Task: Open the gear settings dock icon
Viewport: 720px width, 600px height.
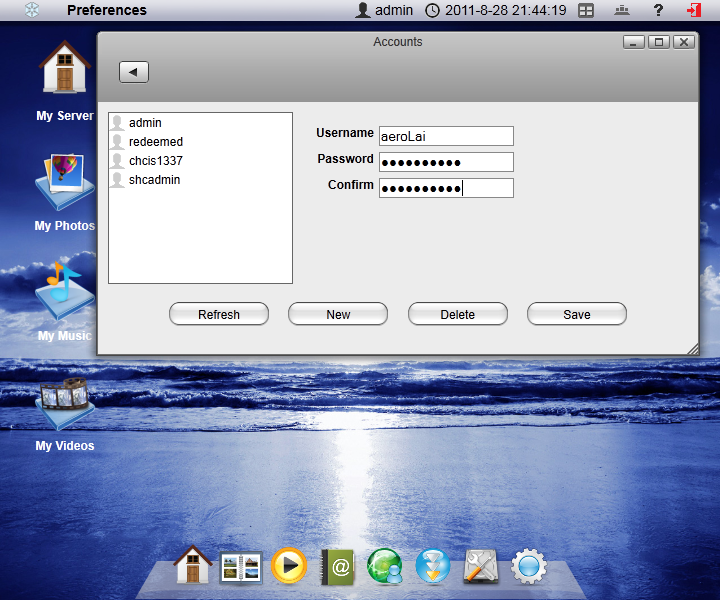Action: point(529,567)
